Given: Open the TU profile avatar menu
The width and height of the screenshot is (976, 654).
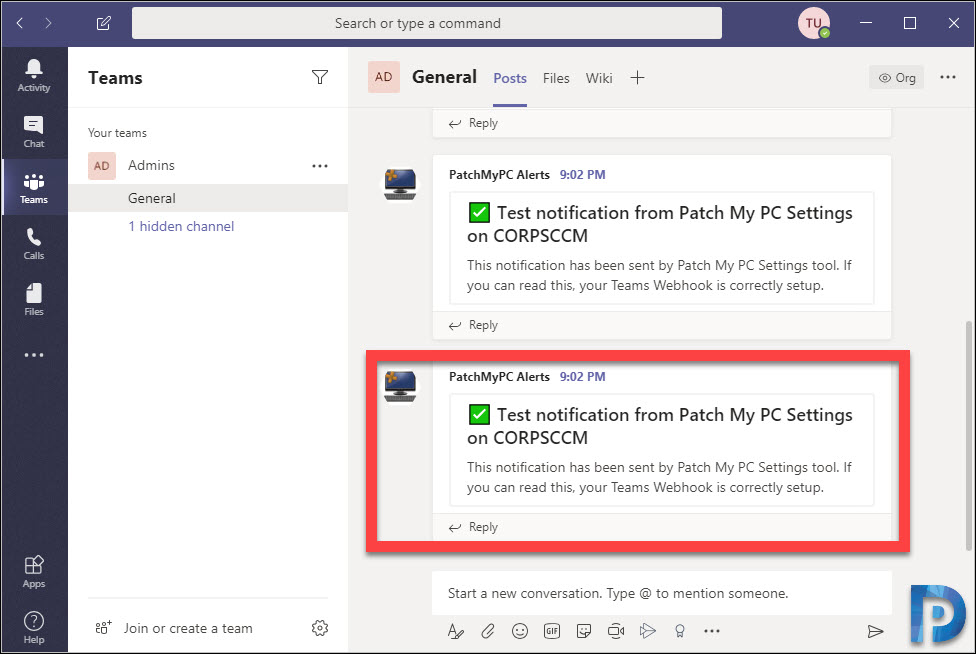Looking at the screenshot, I should pyautogui.click(x=814, y=24).
